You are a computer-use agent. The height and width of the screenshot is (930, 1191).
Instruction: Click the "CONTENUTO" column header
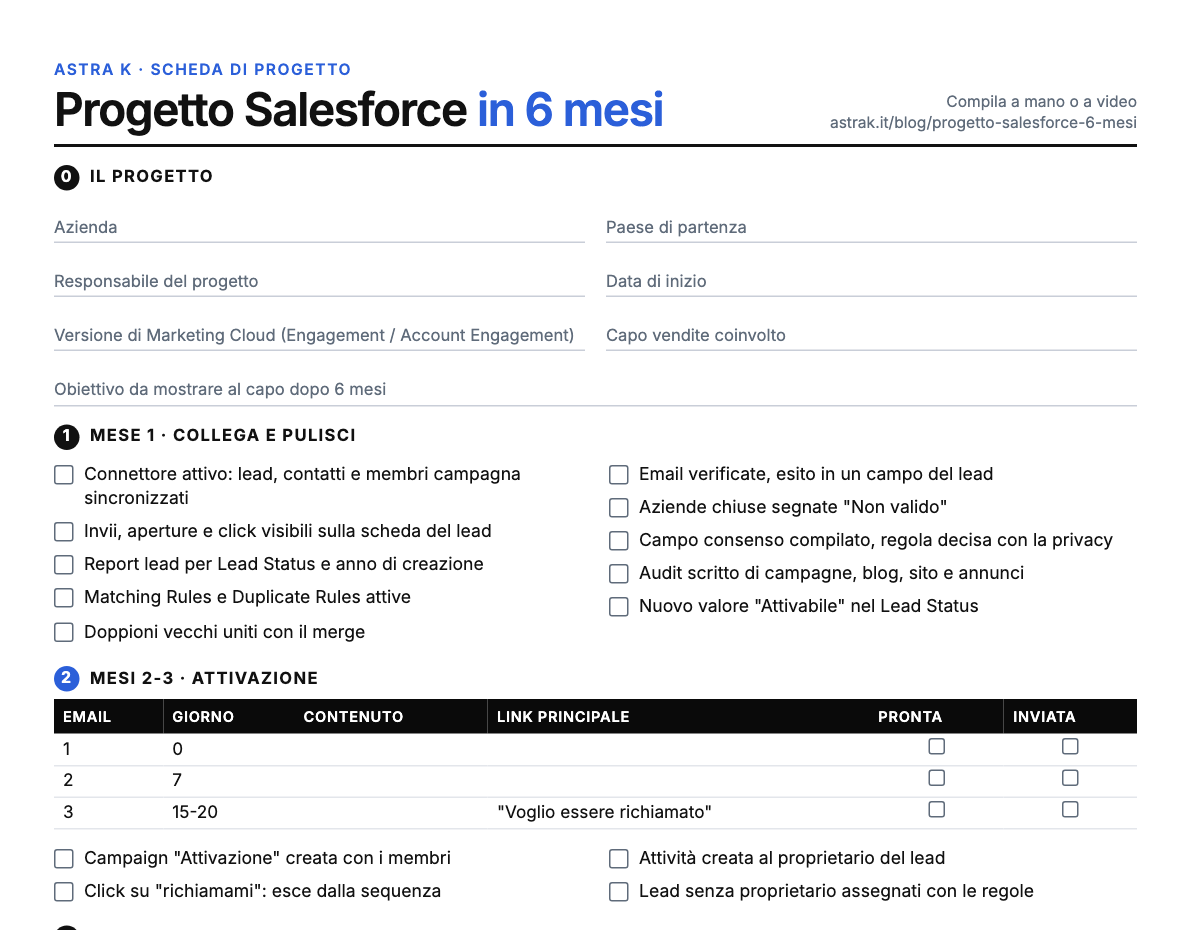pos(353,717)
